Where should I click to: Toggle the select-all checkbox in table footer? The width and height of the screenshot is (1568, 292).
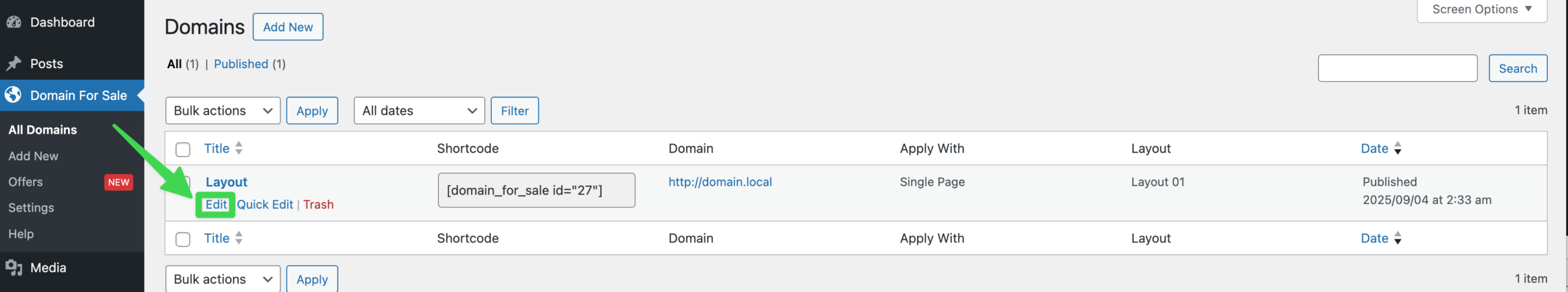[183, 239]
